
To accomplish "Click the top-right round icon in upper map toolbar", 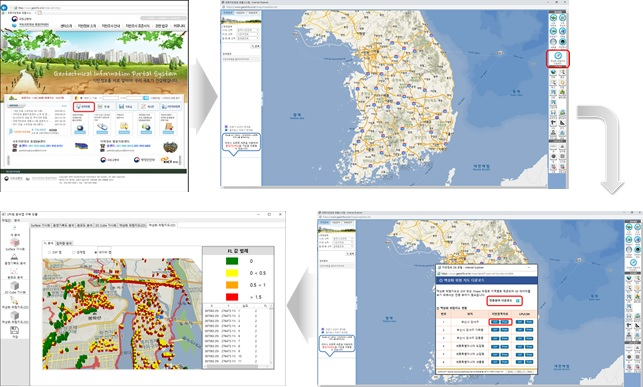I will click(562, 18).
